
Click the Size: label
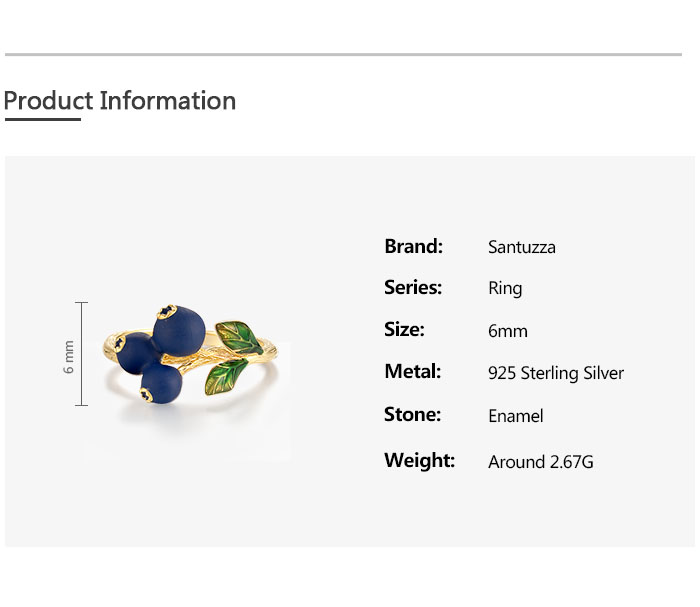click(x=404, y=330)
